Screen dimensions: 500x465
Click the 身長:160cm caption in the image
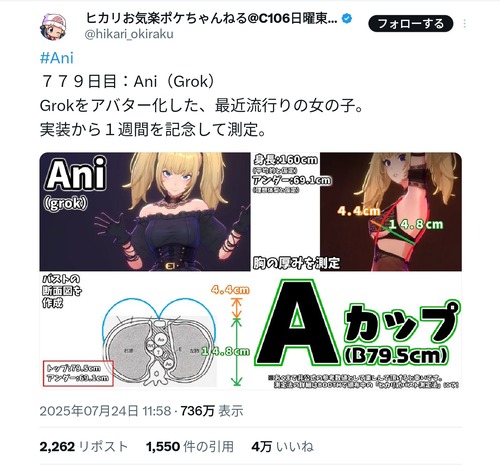click(286, 160)
